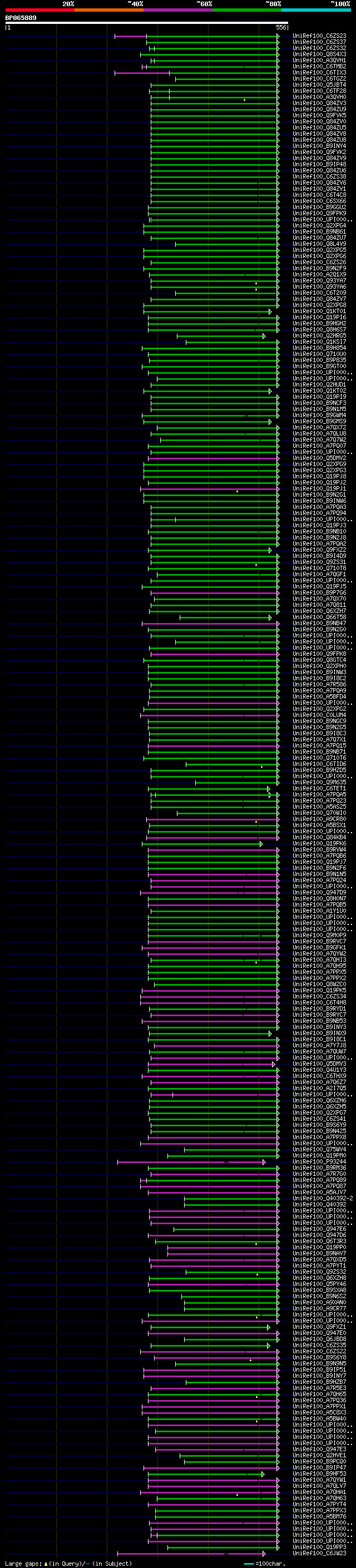Click the cyan ~100% identity color segment
Image resolution: width=356 pixels, height=1568 pixels.
(x=316, y=10)
